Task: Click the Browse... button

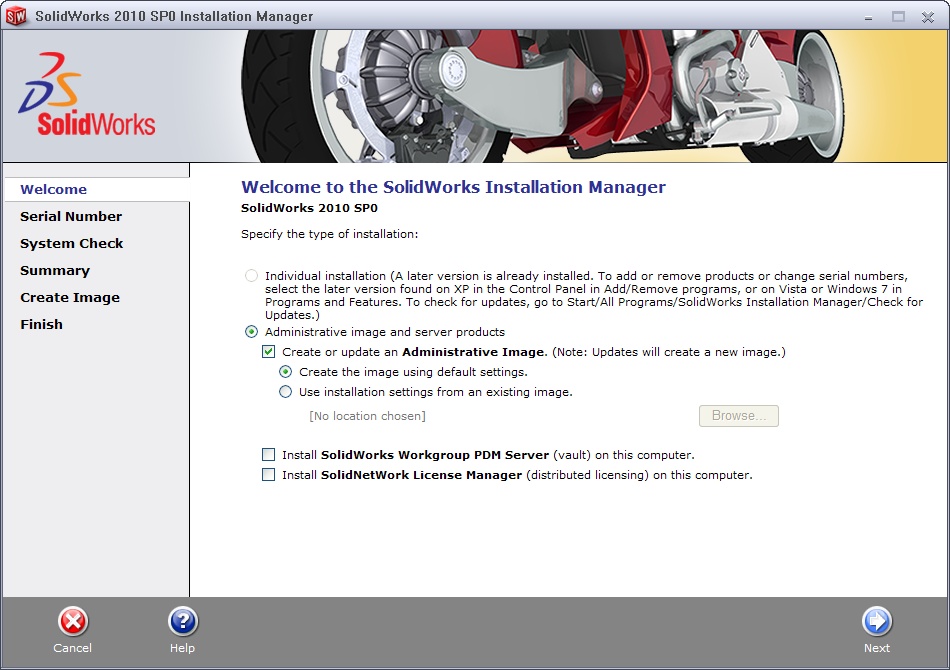Action: tap(739, 416)
